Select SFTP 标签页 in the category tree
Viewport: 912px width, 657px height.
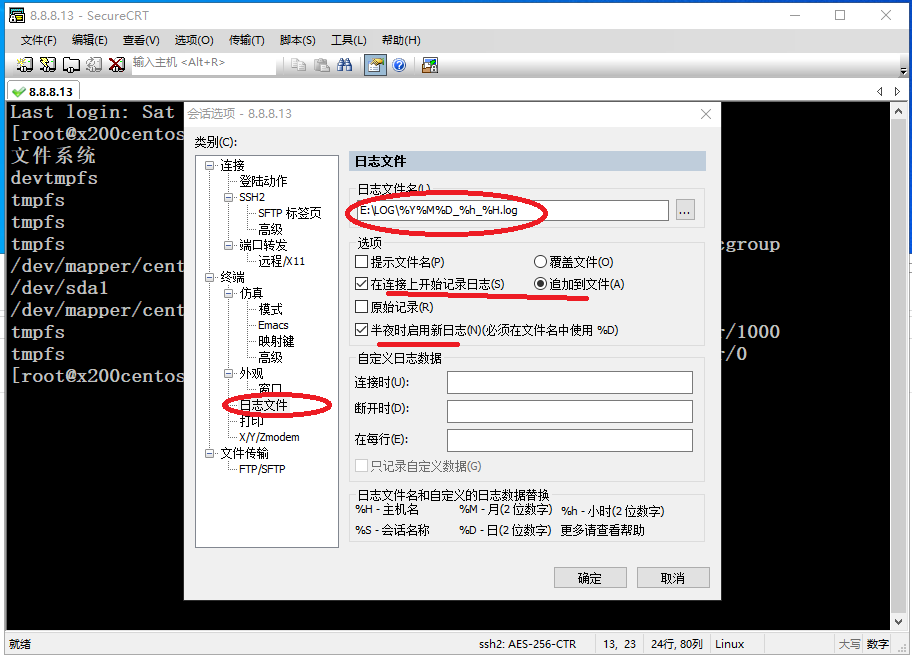(x=290, y=213)
